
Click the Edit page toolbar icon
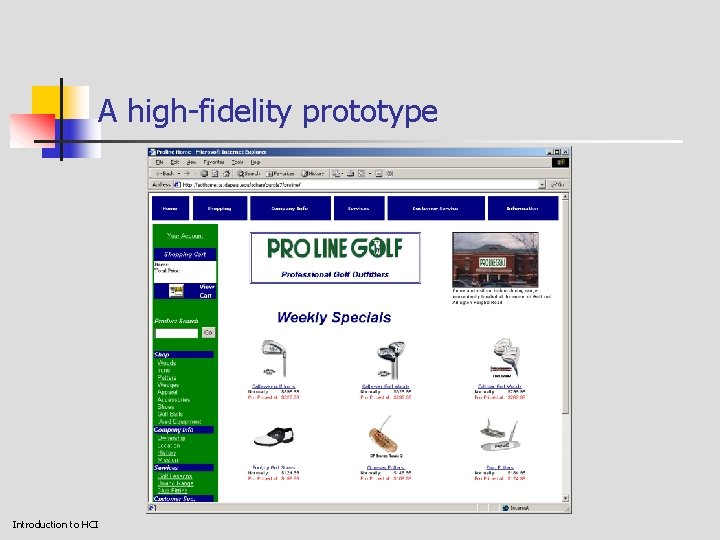(361, 174)
